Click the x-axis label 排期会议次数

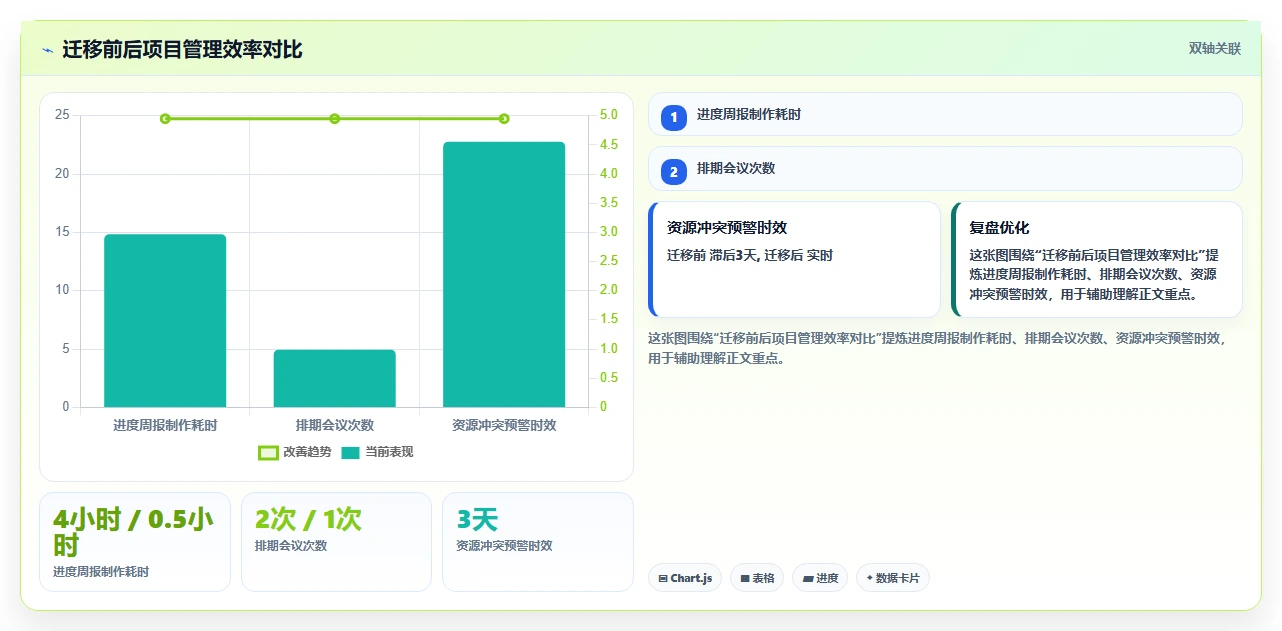tap(334, 425)
